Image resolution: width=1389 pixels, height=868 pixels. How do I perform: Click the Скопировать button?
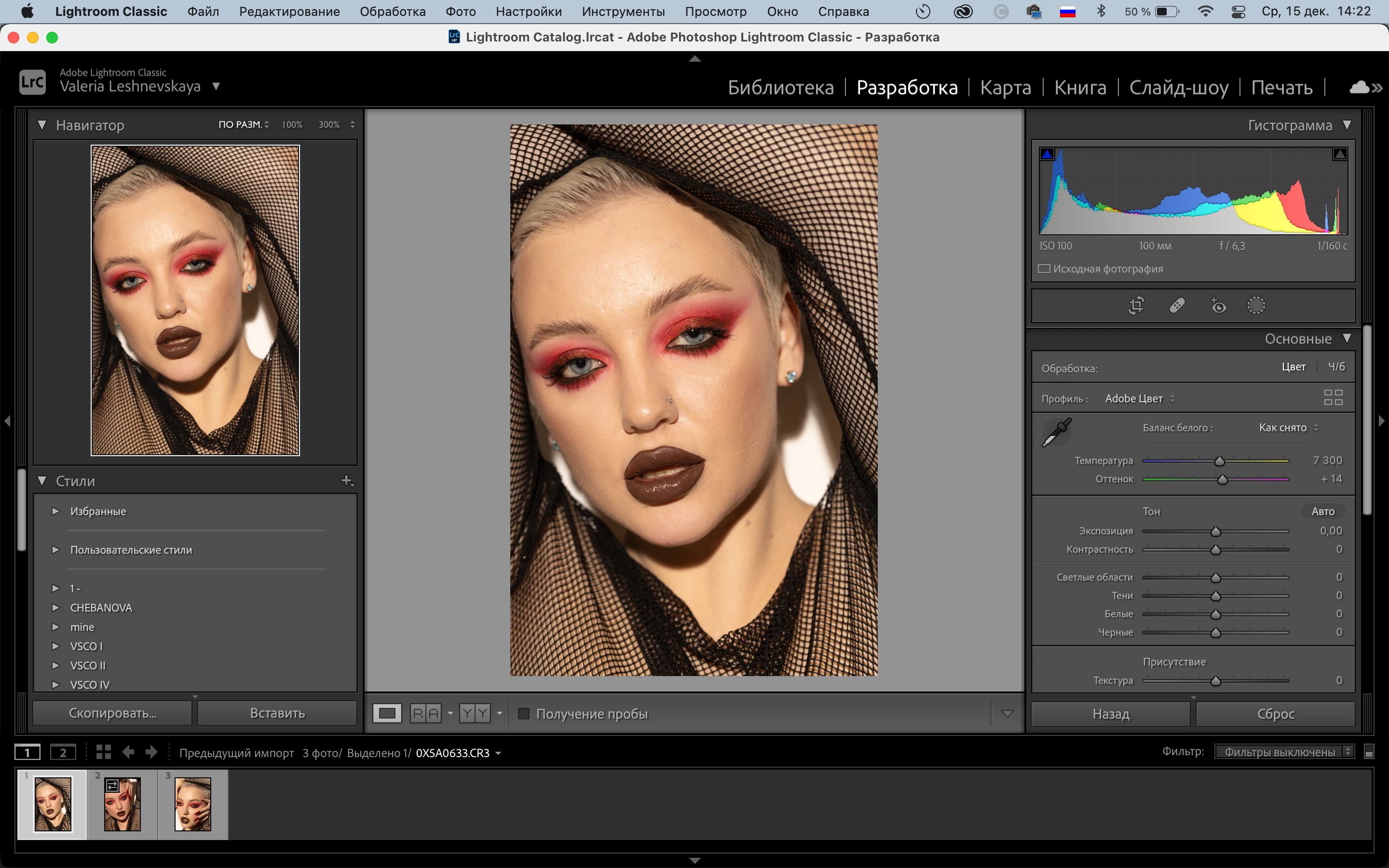(112, 713)
